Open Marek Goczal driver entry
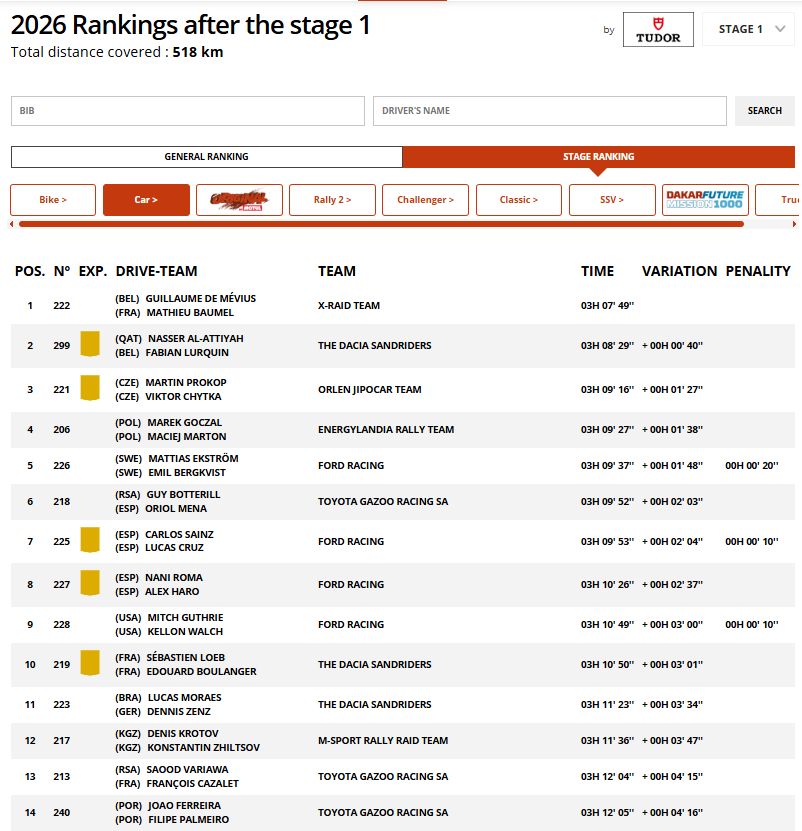This screenshot has width=802, height=831. pos(184,422)
